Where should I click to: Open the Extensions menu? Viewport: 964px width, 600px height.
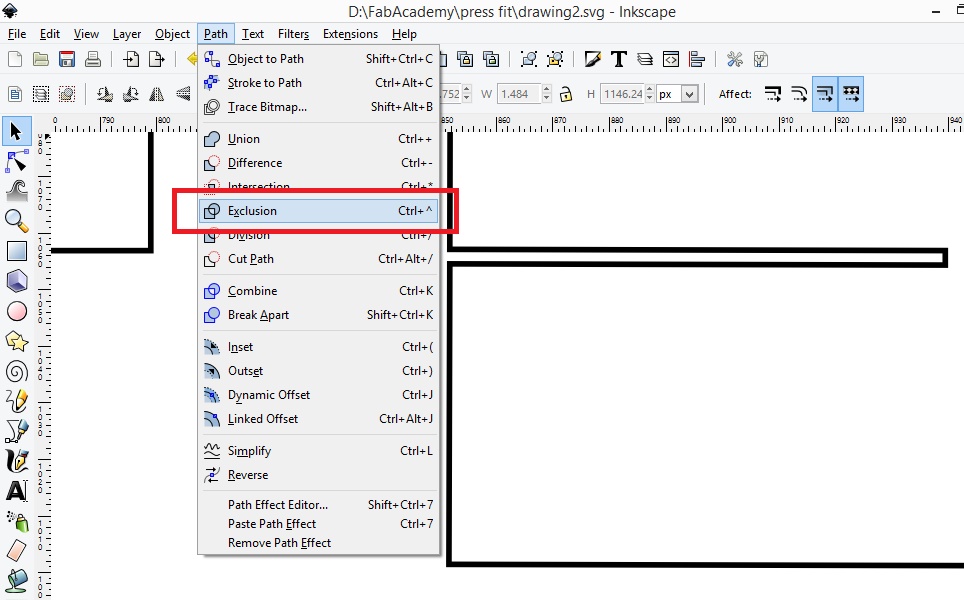[x=350, y=34]
